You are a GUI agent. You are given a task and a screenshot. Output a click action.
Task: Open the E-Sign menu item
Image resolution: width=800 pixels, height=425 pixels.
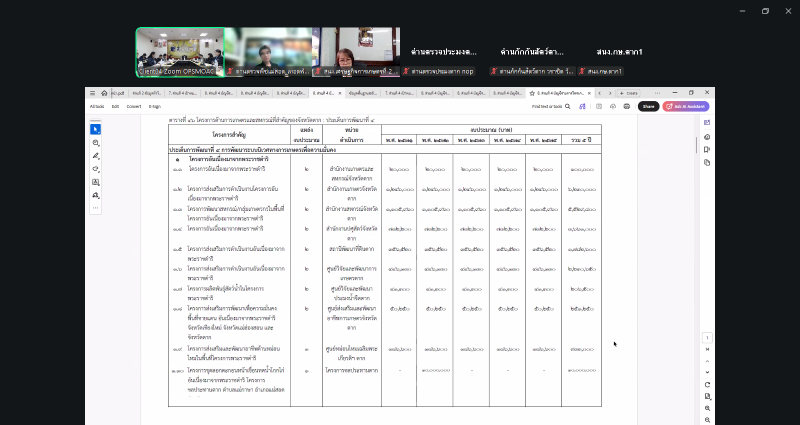pyautogui.click(x=155, y=107)
